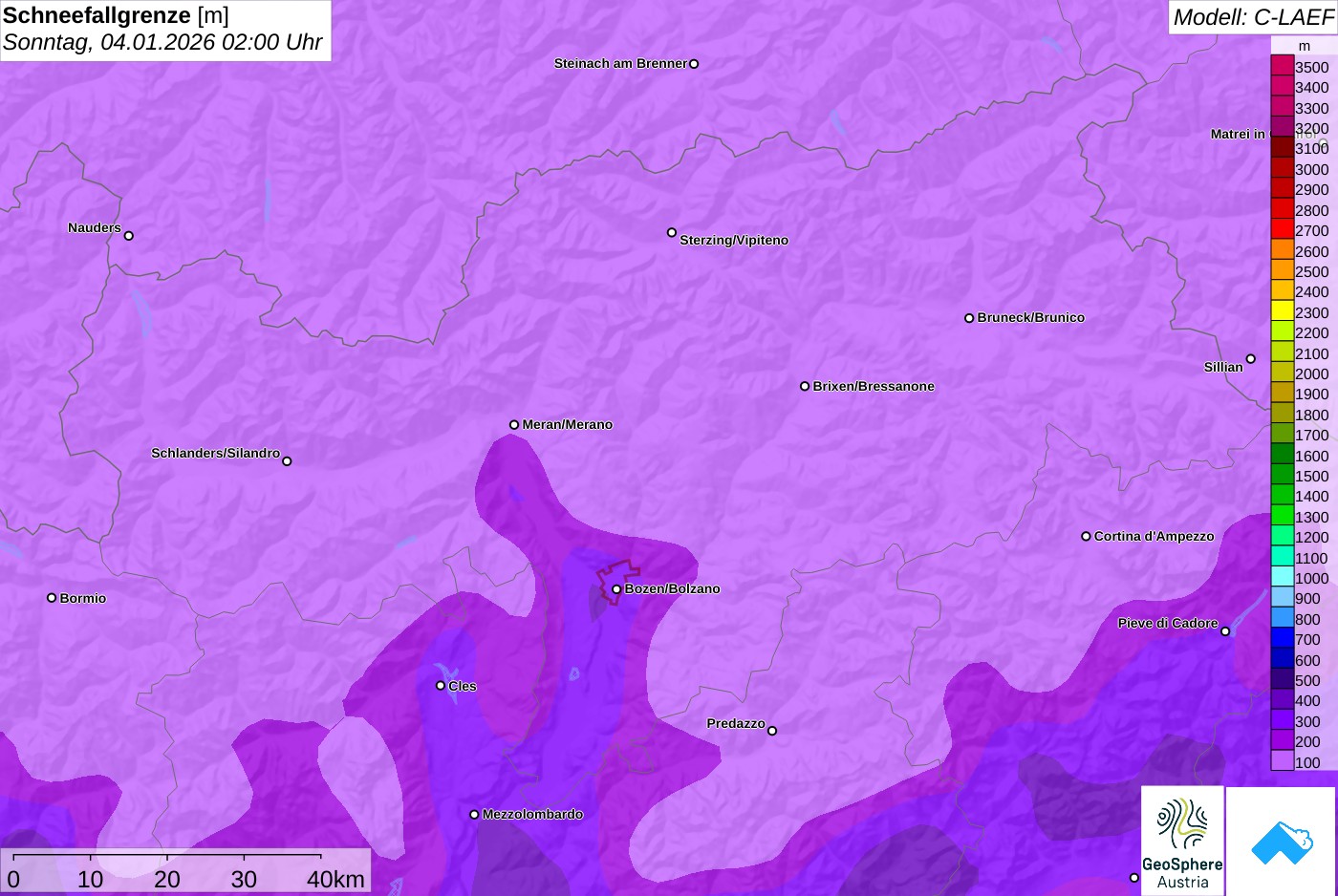Pick the 1500 m green legend swatch
The height and width of the screenshot is (896, 1338).
pos(1282,475)
